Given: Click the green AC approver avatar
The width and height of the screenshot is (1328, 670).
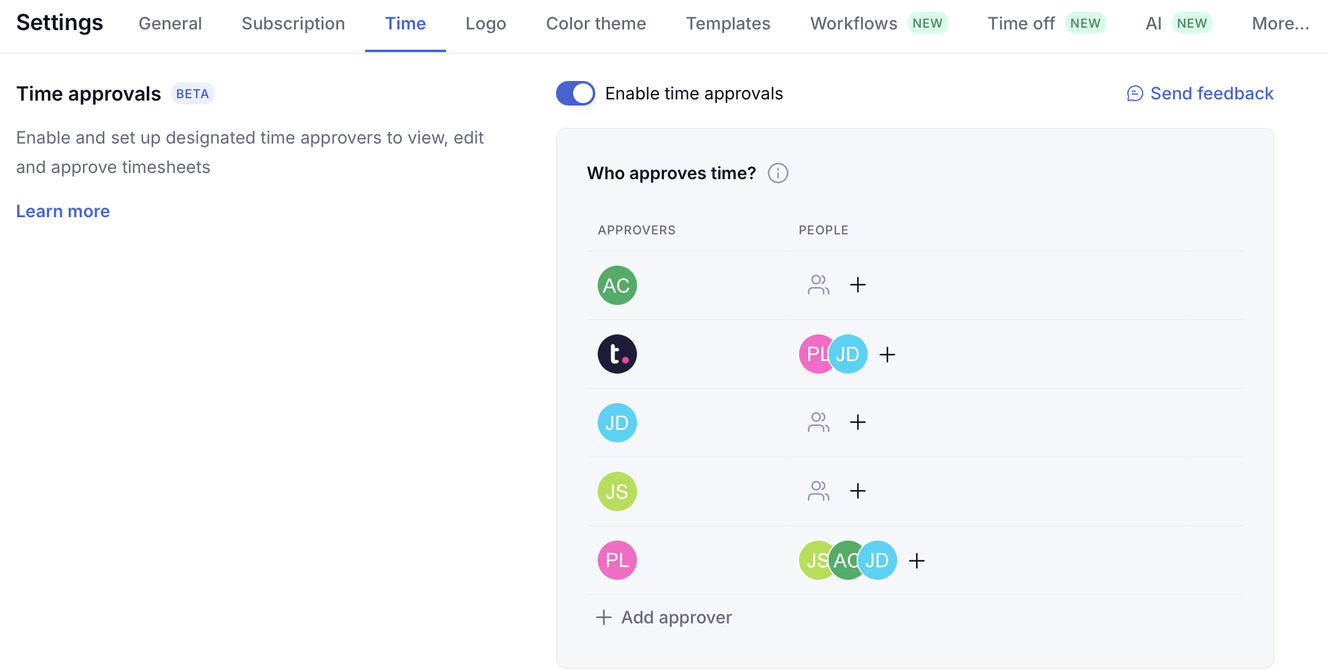Looking at the screenshot, I should pos(617,285).
